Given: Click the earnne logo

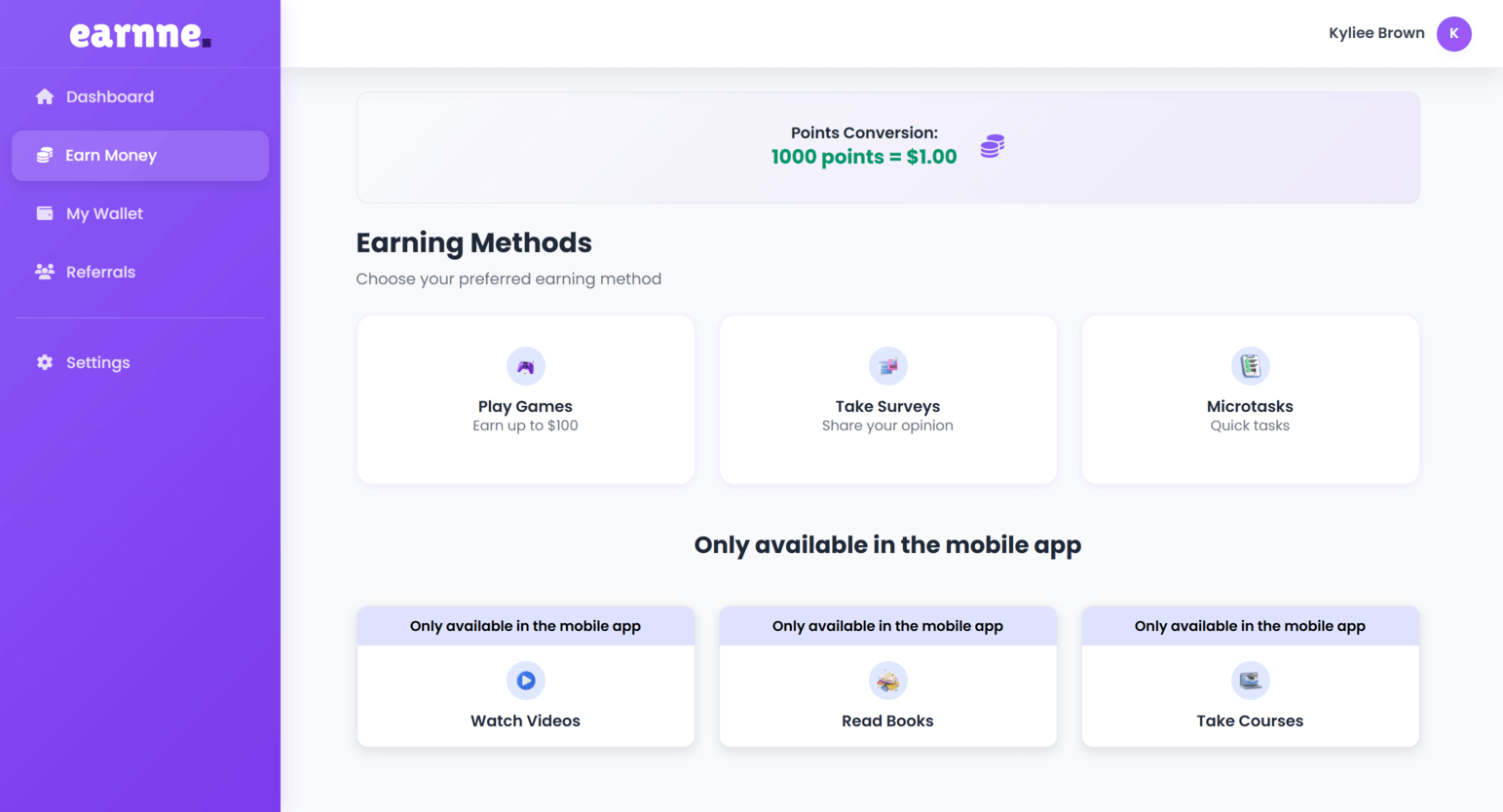Looking at the screenshot, I should [140, 35].
